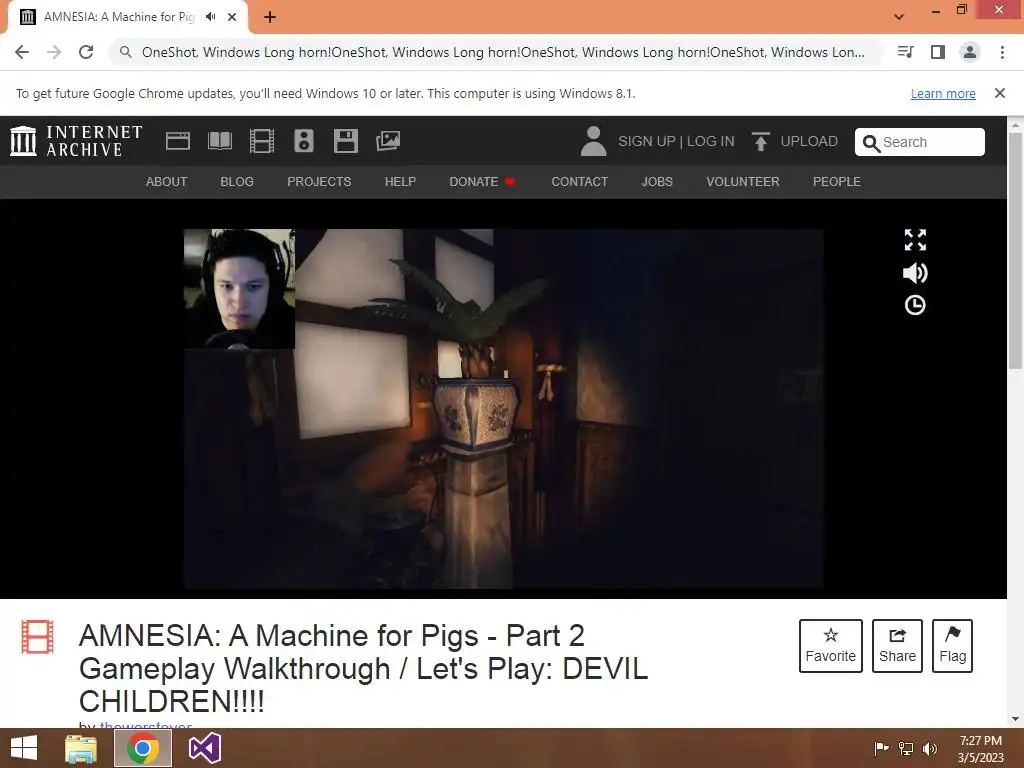Reload the page

(x=86, y=52)
